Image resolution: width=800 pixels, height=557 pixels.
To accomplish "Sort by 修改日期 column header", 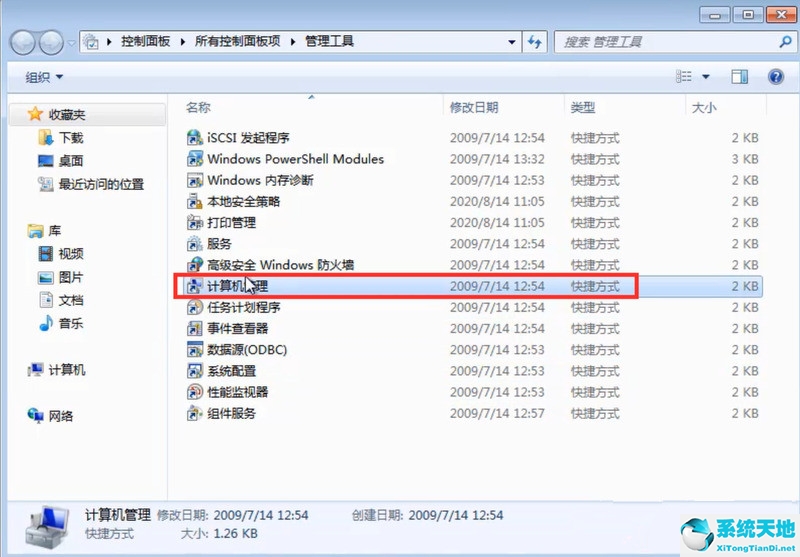I will (x=473, y=108).
